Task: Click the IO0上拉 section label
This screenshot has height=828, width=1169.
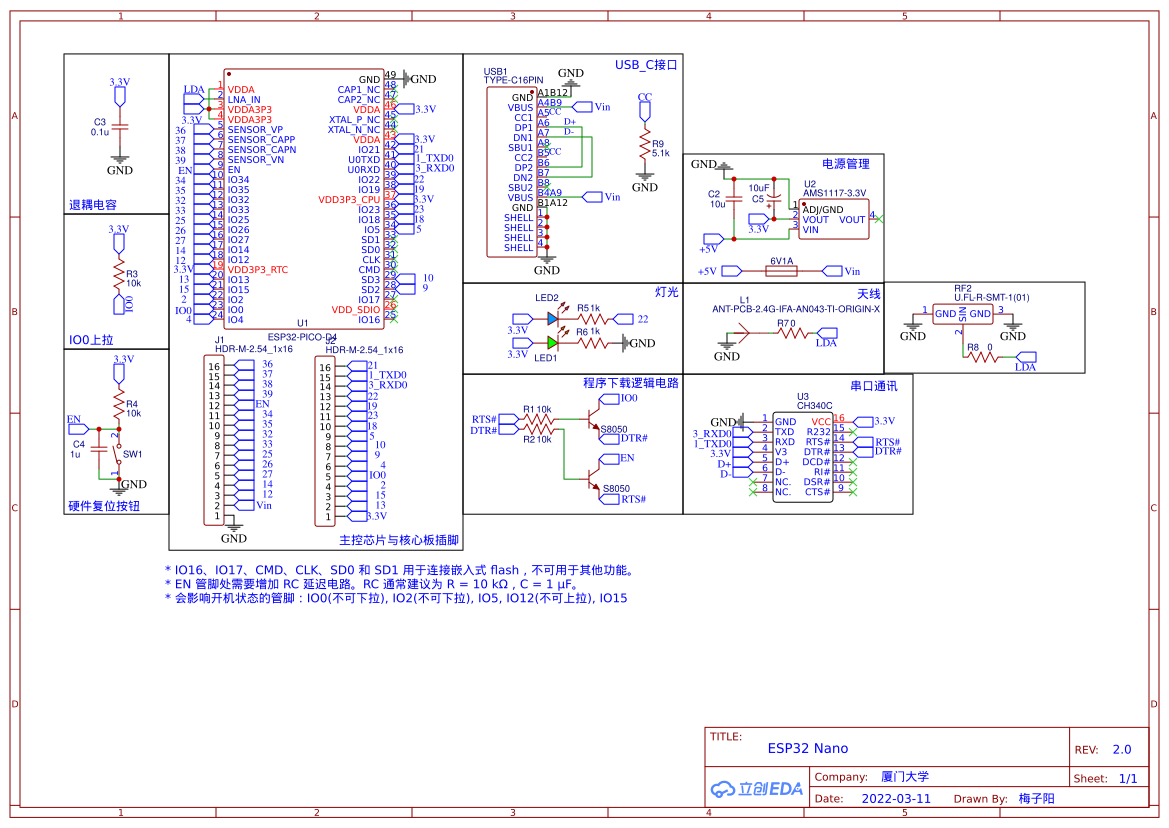Action: point(91,340)
